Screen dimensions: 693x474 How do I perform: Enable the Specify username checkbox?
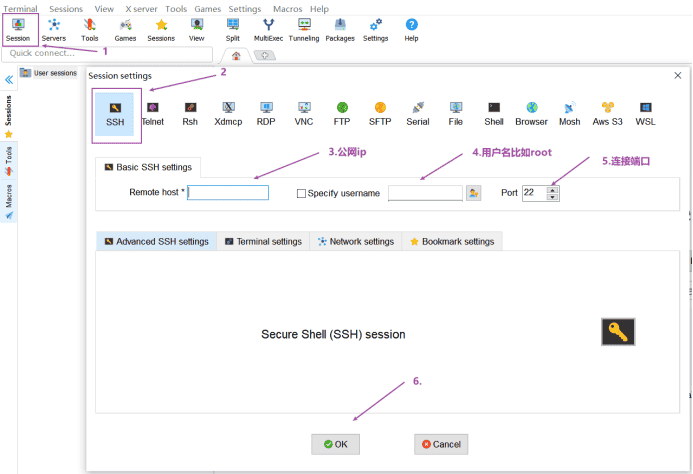(301, 193)
